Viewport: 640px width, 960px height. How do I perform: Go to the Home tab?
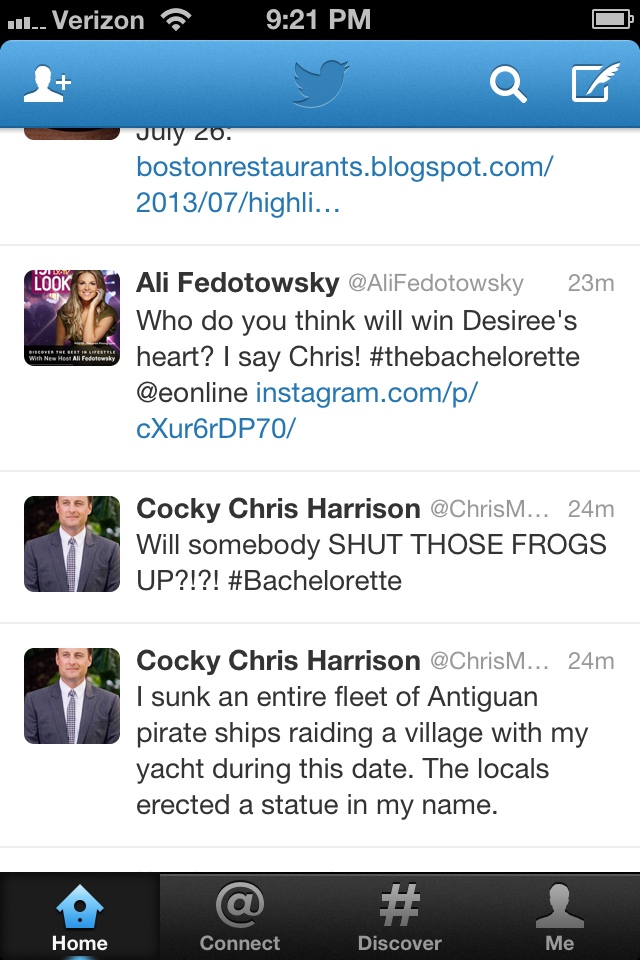click(79, 918)
